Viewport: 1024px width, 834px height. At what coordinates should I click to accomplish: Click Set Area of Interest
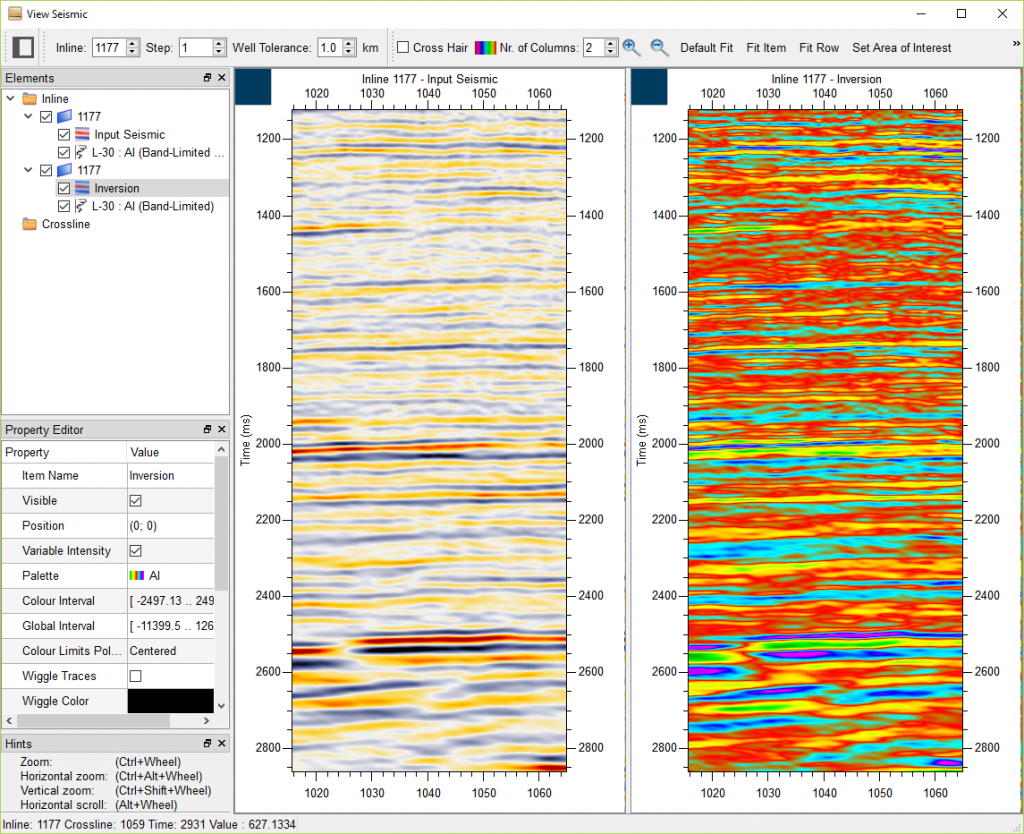click(x=901, y=47)
